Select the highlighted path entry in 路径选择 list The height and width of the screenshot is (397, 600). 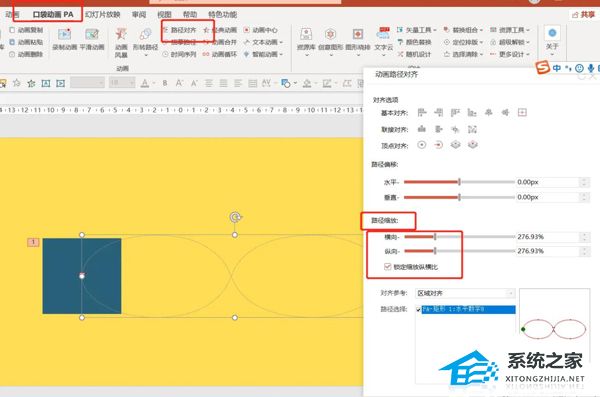pos(468,309)
